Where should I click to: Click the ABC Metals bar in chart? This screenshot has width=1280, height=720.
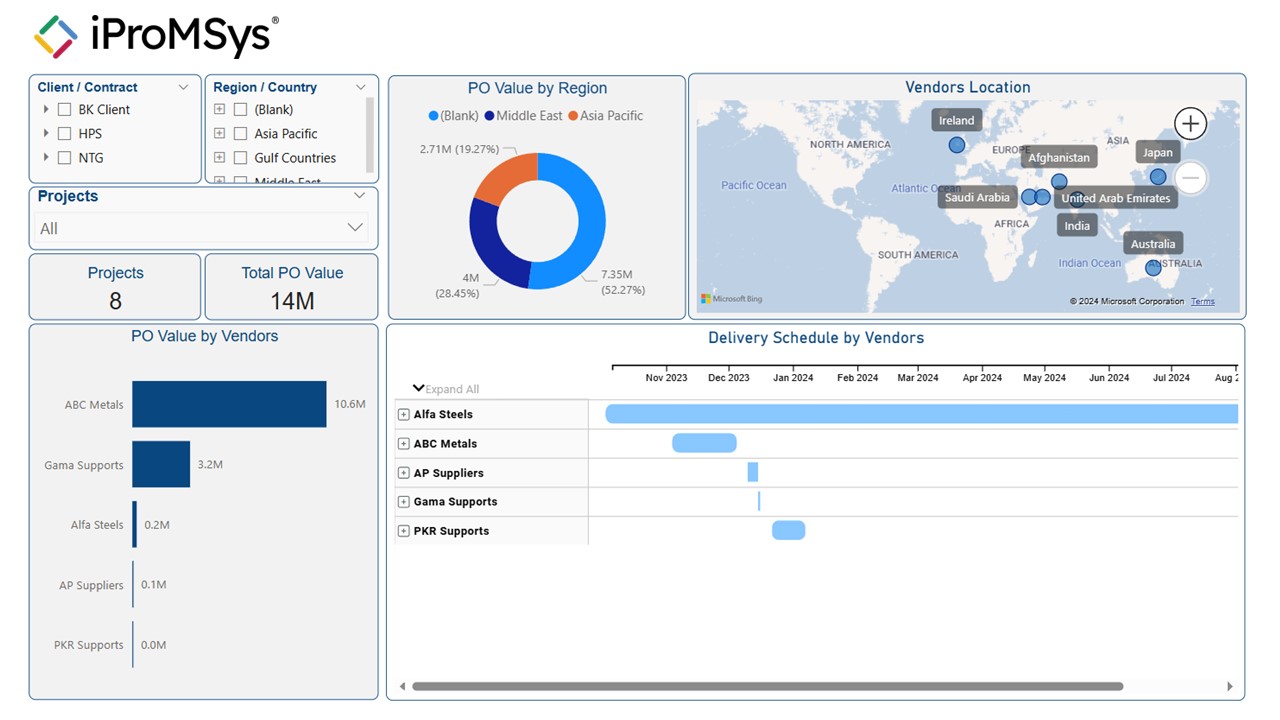click(229, 404)
